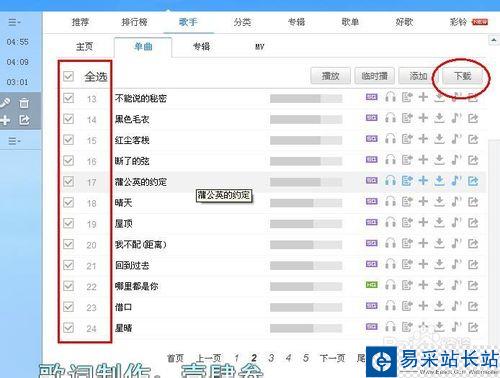Open the 分类 top tab
Screen dimensions: 500x378
[242, 22]
